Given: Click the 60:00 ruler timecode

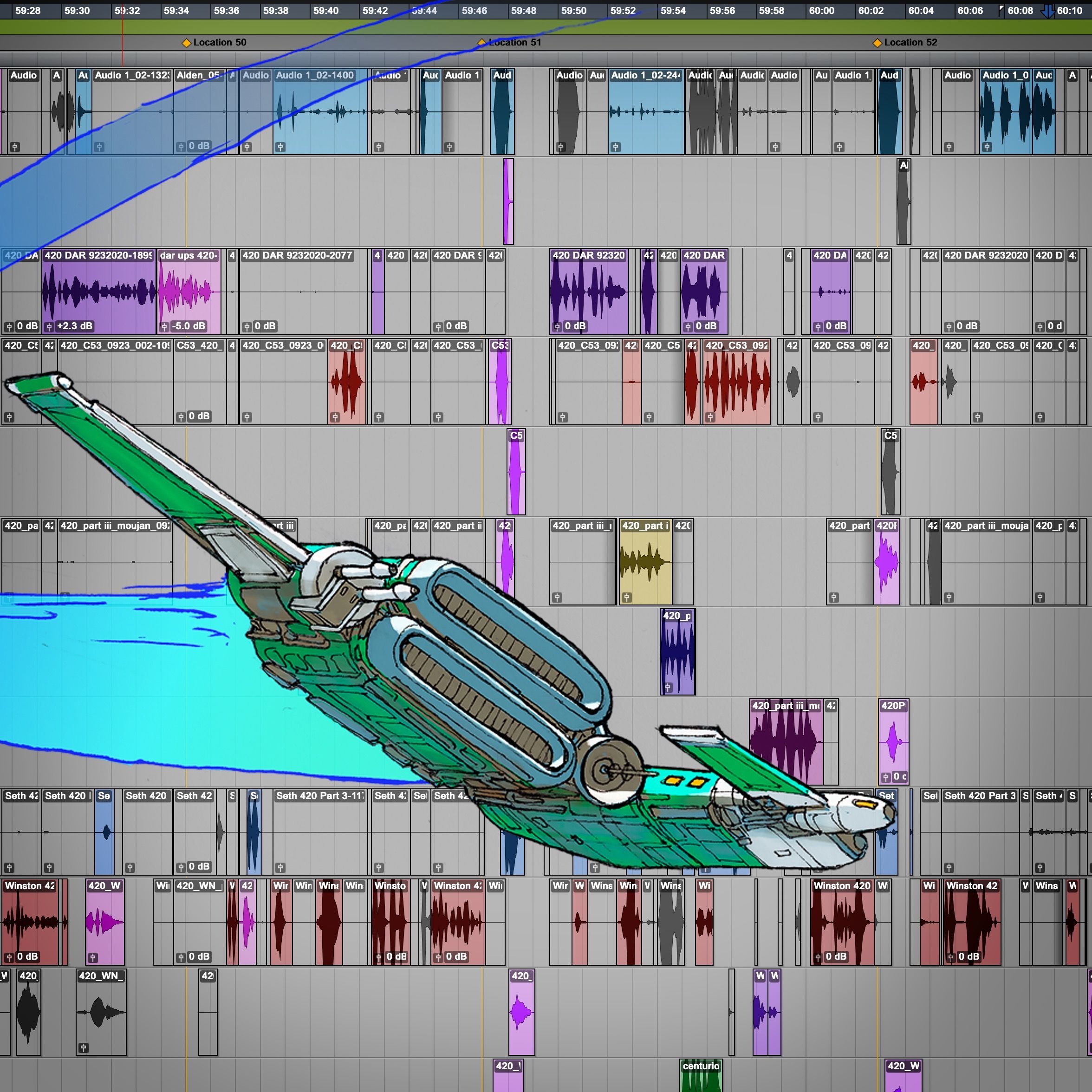Looking at the screenshot, I should point(821,11).
